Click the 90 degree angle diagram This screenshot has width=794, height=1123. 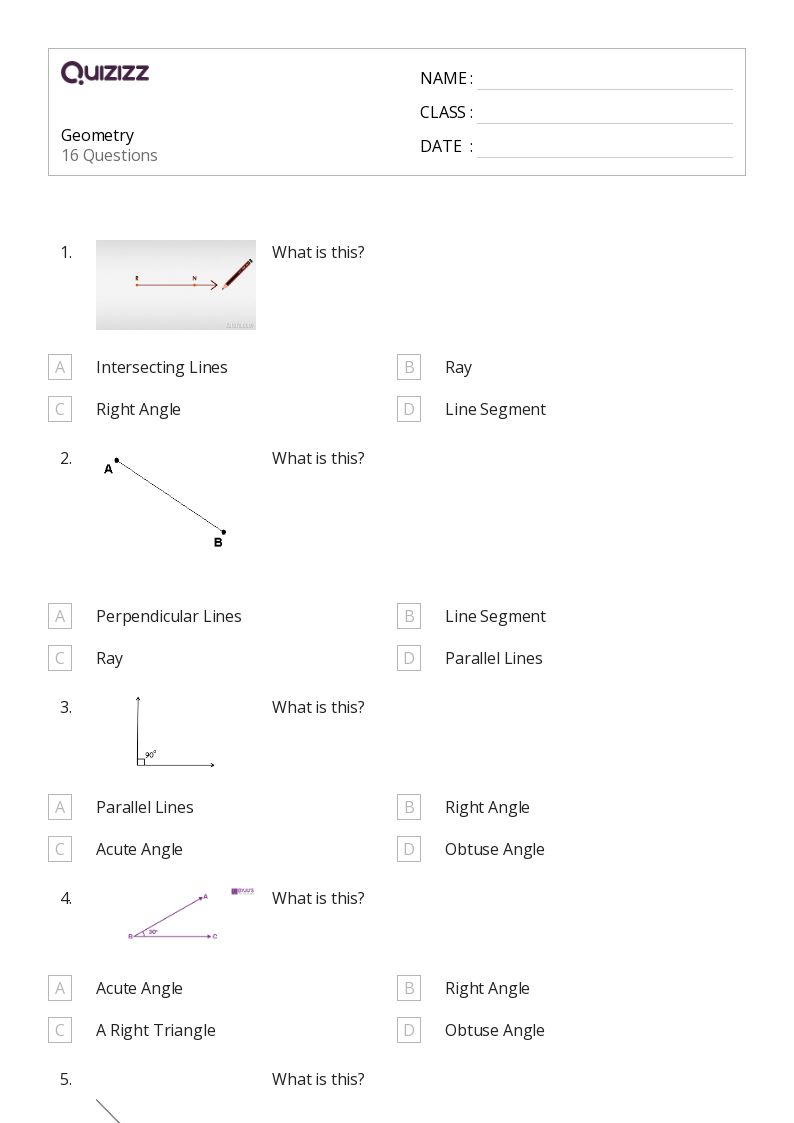pyautogui.click(x=175, y=733)
